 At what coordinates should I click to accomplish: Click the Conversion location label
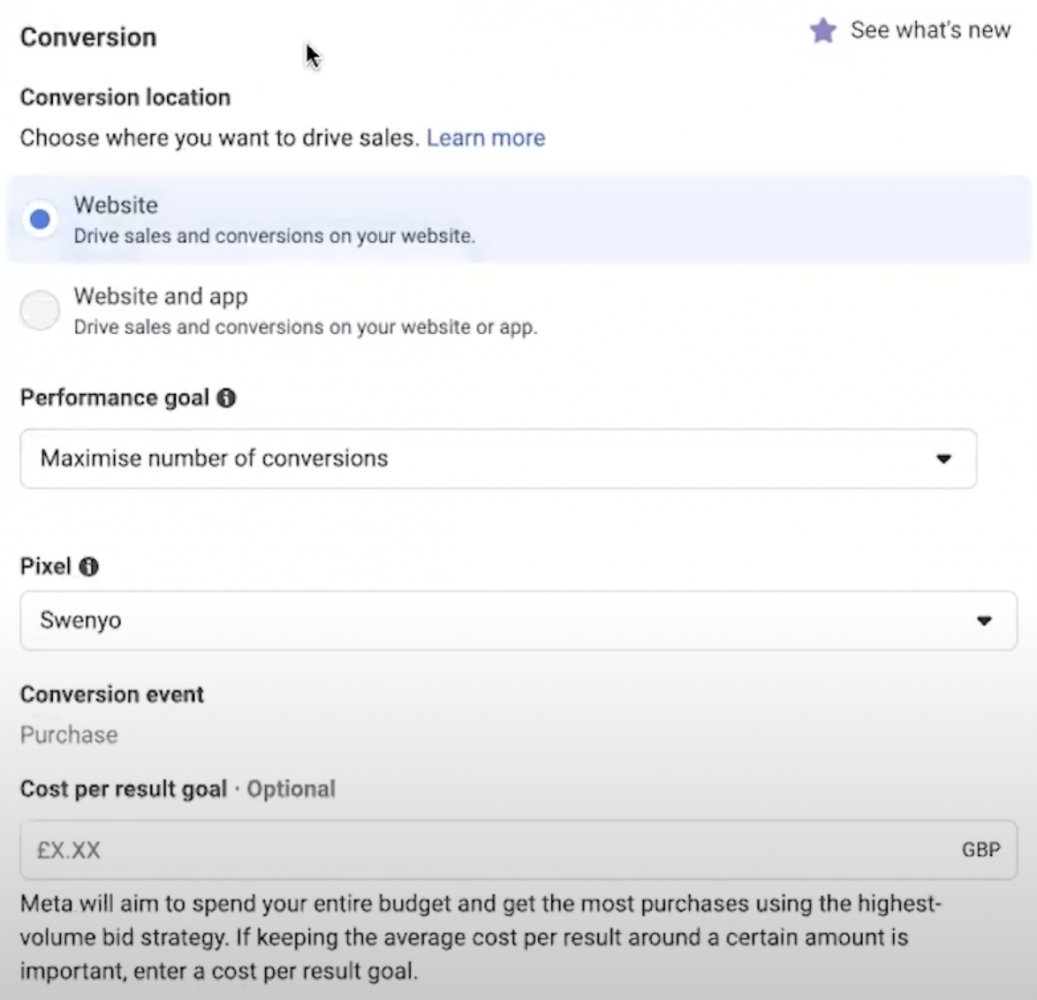[x=125, y=97]
